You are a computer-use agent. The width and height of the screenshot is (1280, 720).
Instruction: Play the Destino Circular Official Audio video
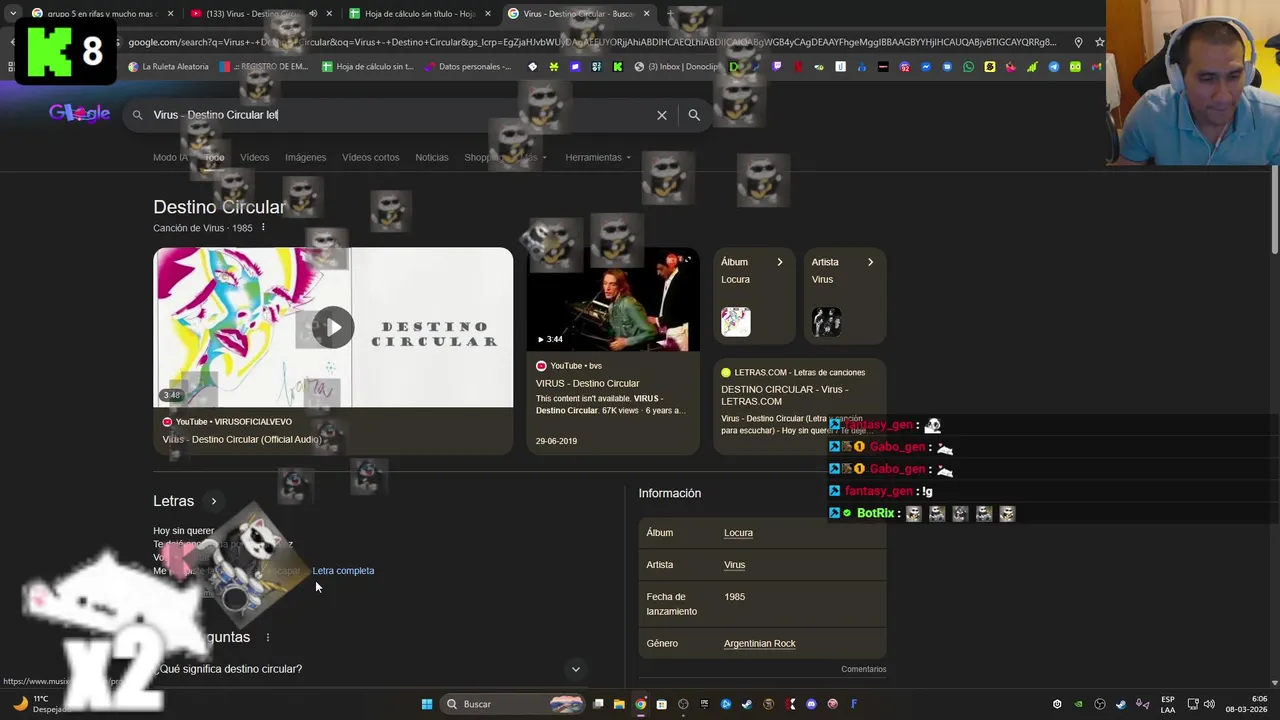pyautogui.click(x=333, y=327)
